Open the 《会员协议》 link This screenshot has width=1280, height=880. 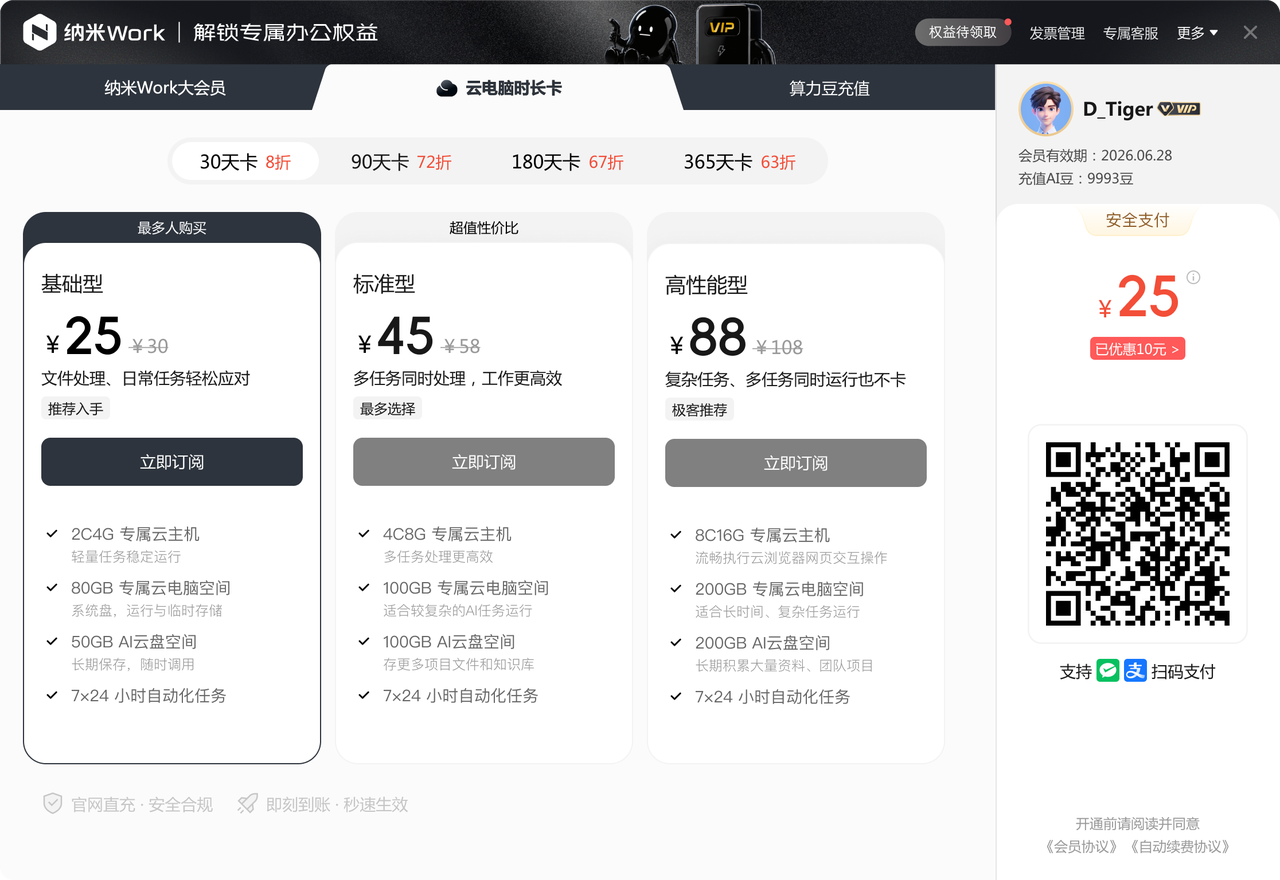(1083, 846)
